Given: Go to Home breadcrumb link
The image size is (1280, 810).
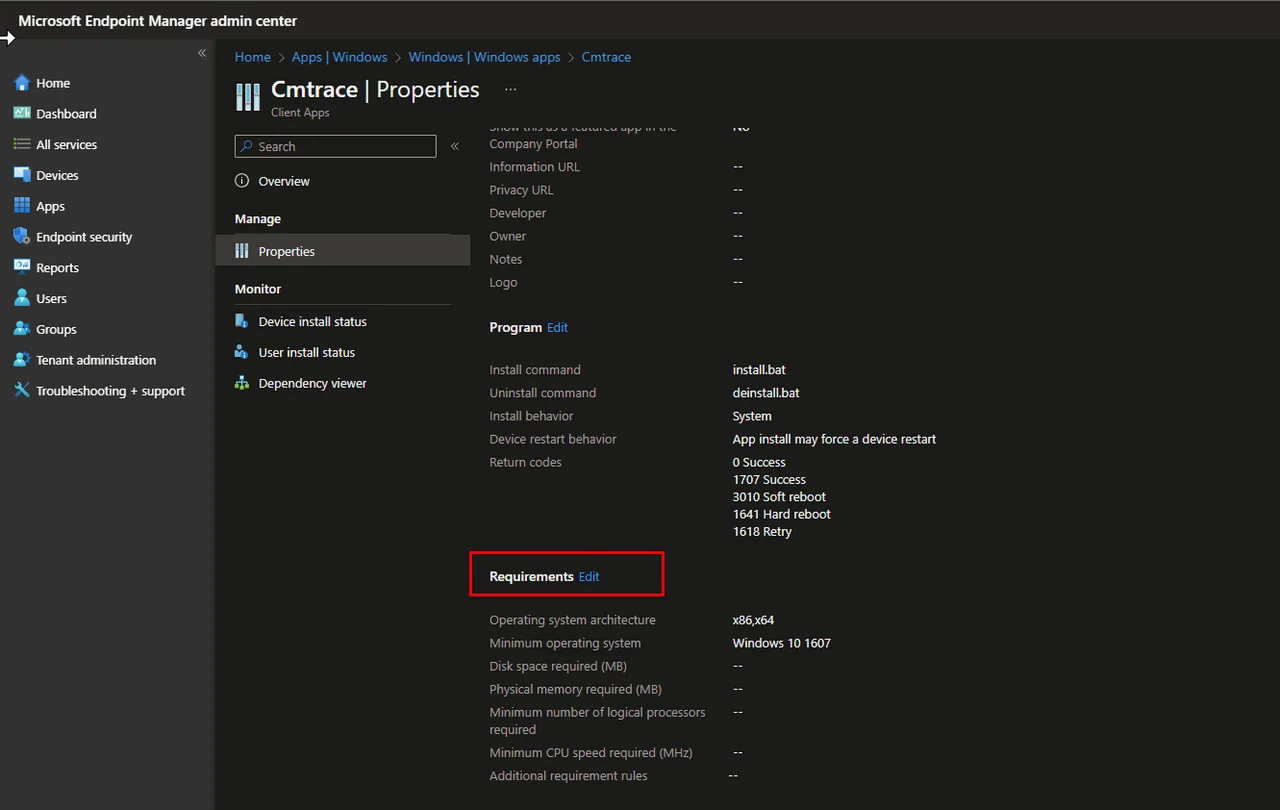Looking at the screenshot, I should point(253,57).
